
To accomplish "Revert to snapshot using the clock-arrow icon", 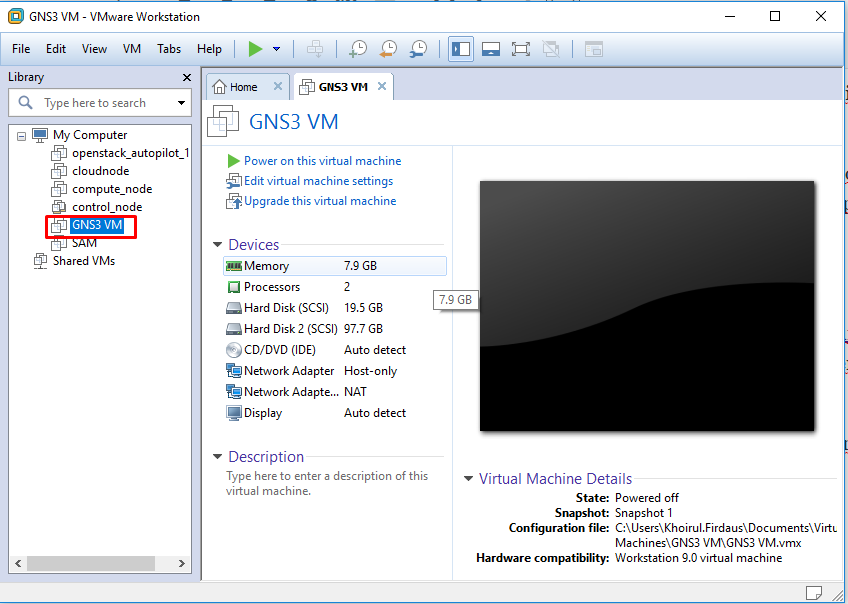I will pyautogui.click(x=388, y=49).
